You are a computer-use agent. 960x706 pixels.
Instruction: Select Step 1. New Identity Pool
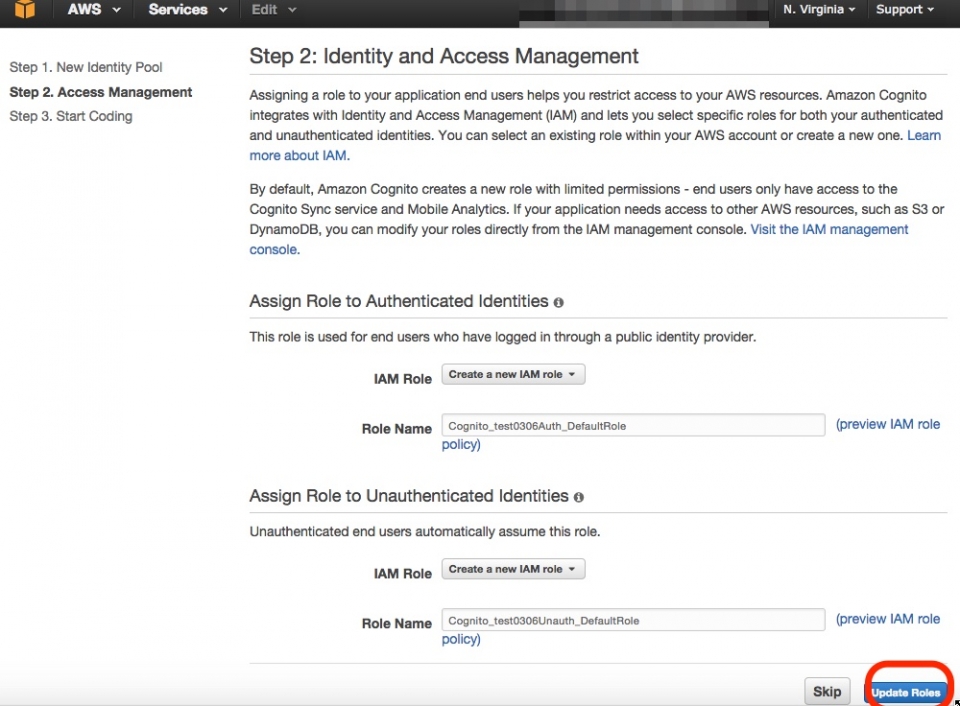[x=85, y=67]
